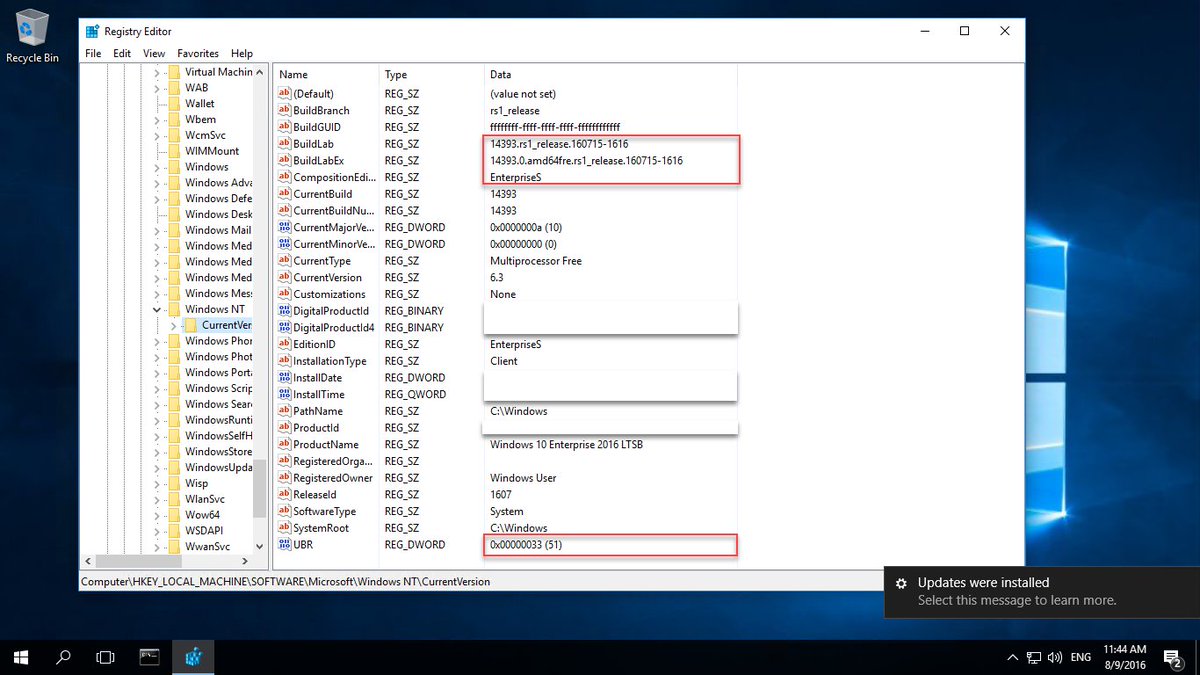Click the tree pane horizontal scroll-right arrow
This screenshot has height=675, width=1200.
(247, 561)
